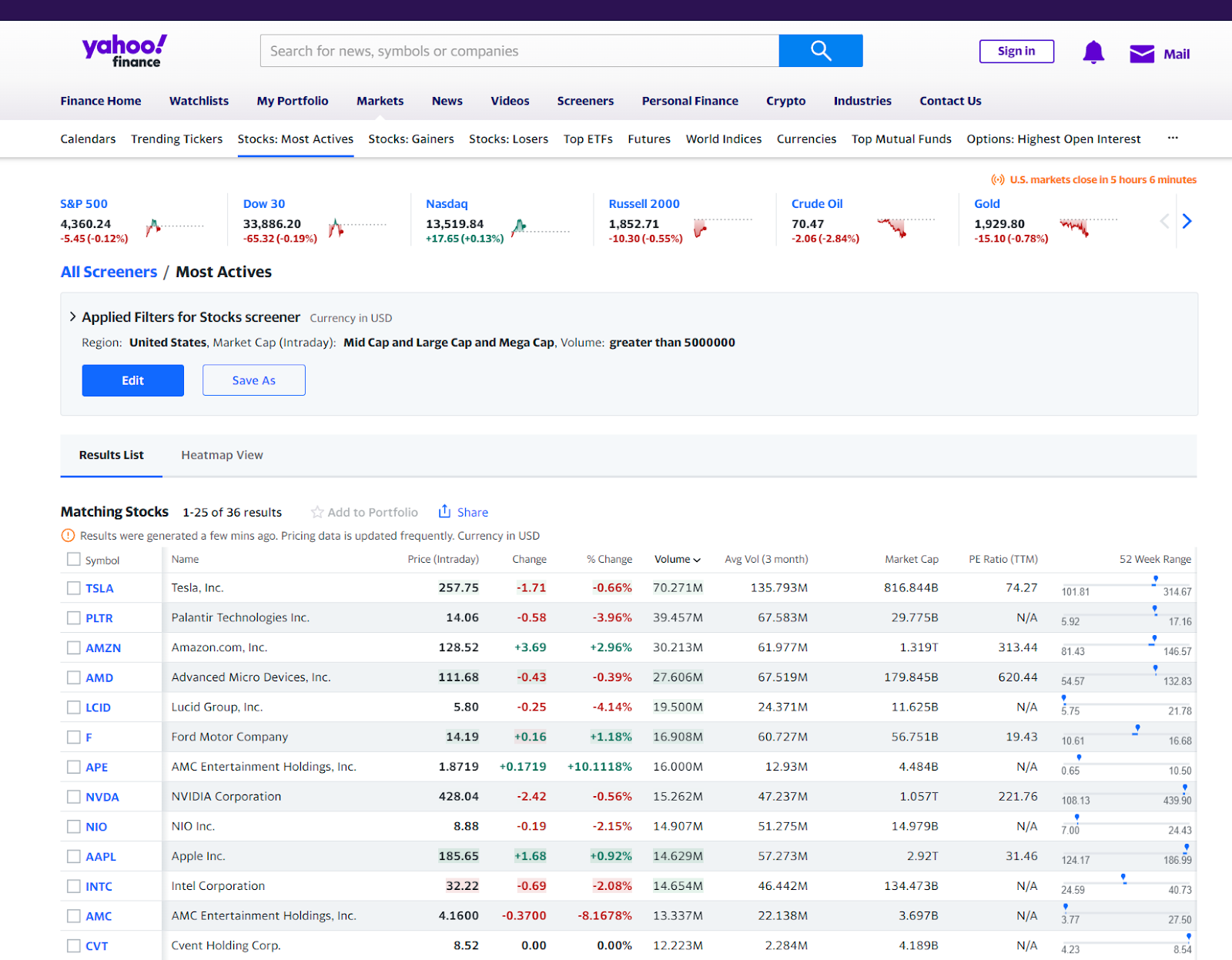Open the S&P 500 sparkline chart

click(175, 227)
